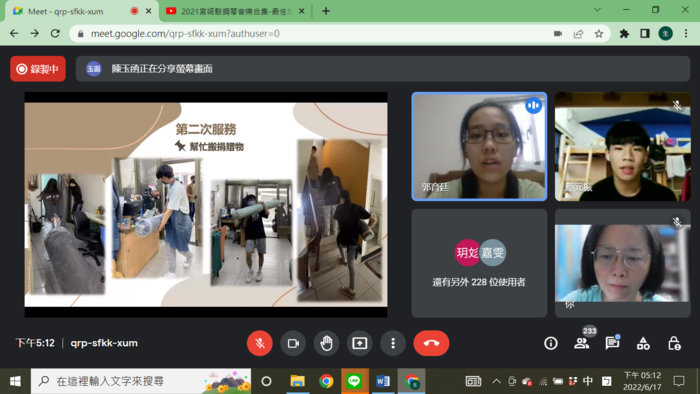The width and height of the screenshot is (700, 394).
Task: Open host controls lock icon
Action: tap(674, 343)
